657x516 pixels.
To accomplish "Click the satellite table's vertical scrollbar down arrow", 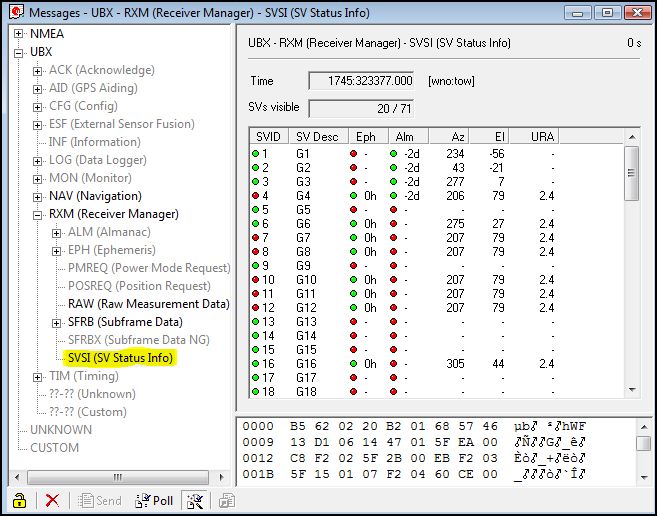I will [x=631, y=390].
